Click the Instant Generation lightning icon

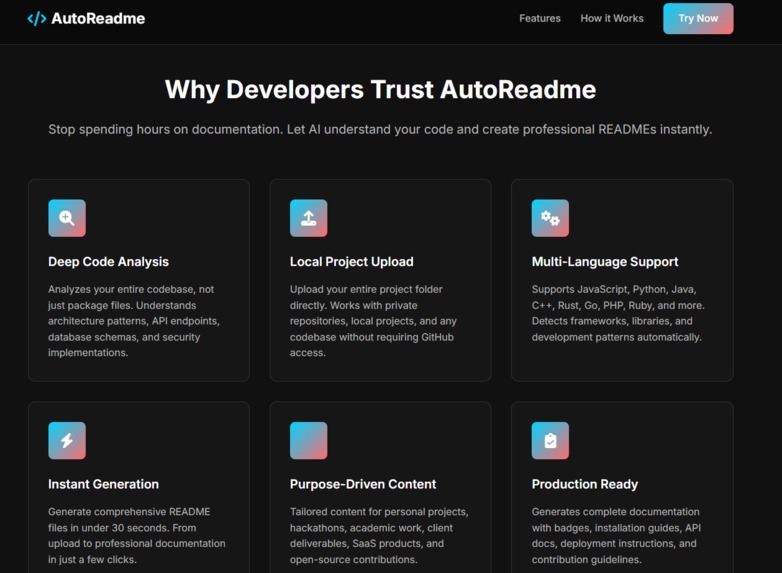click(67, 440)
